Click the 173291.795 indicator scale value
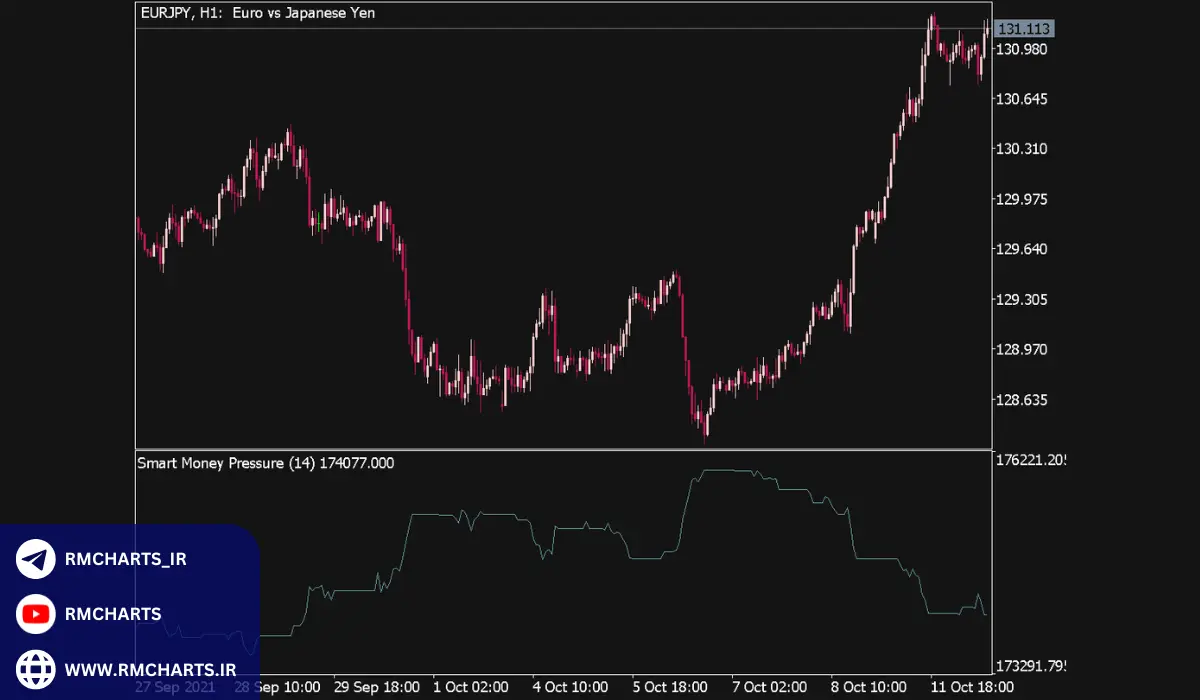Viewport: 1200px width, 700px height. (x=1030, y=665)
